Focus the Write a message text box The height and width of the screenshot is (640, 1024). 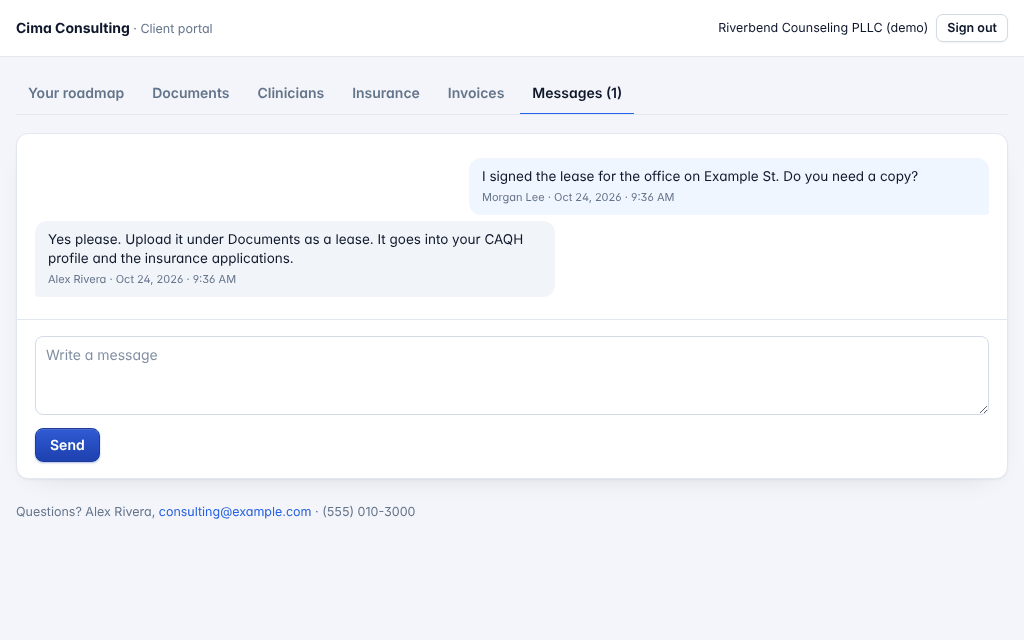(x=511, y=376)
